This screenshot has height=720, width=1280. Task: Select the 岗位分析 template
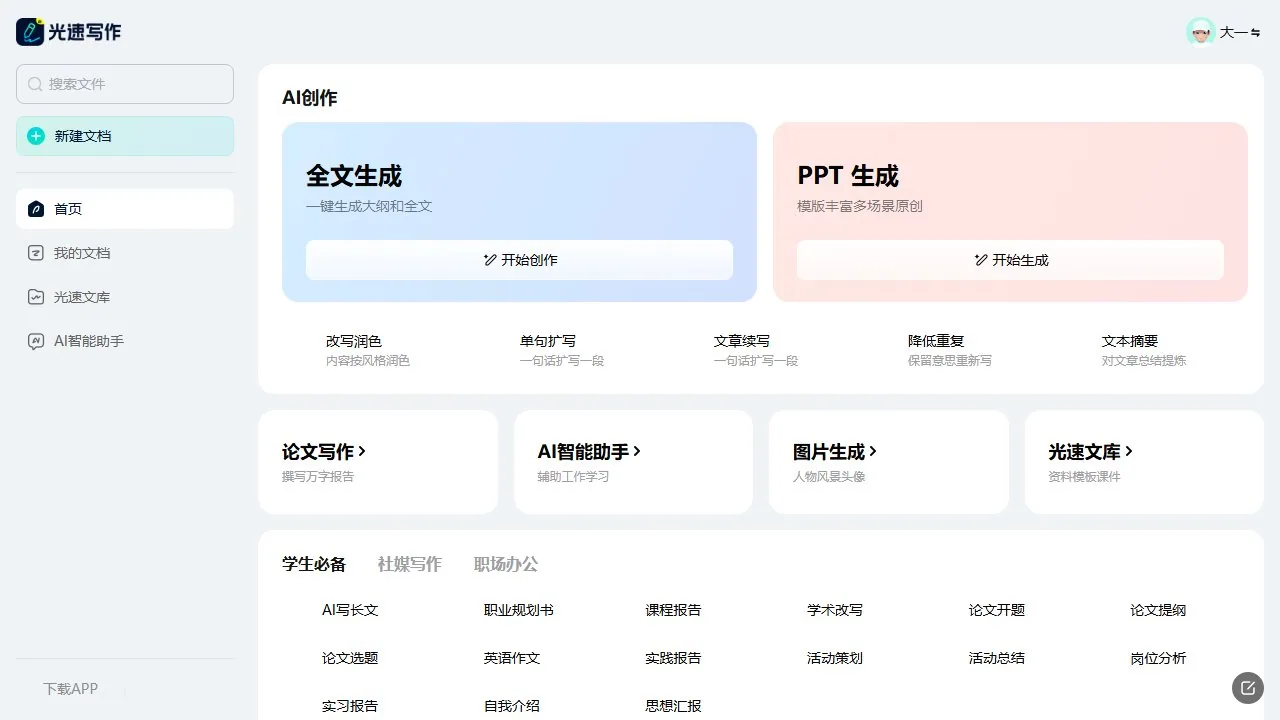[1158, 658]
